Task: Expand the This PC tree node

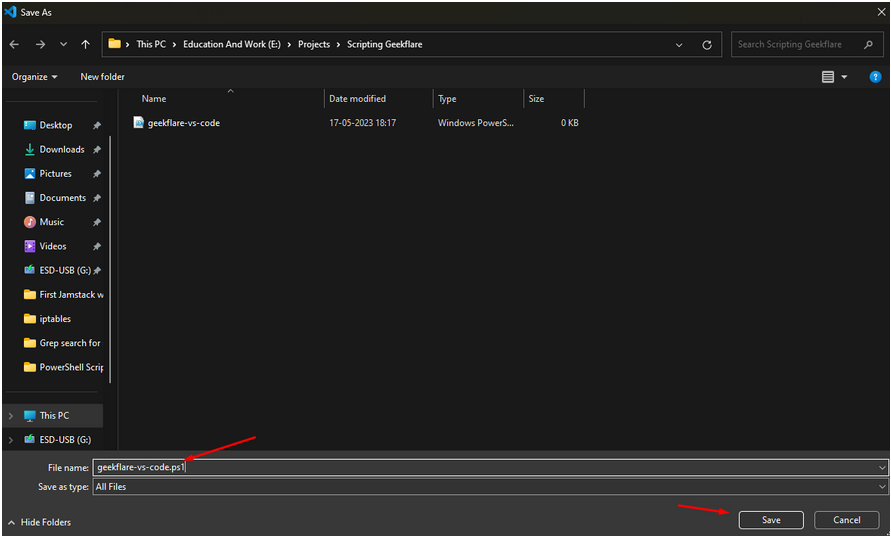Action: click(x=11, y=416)
